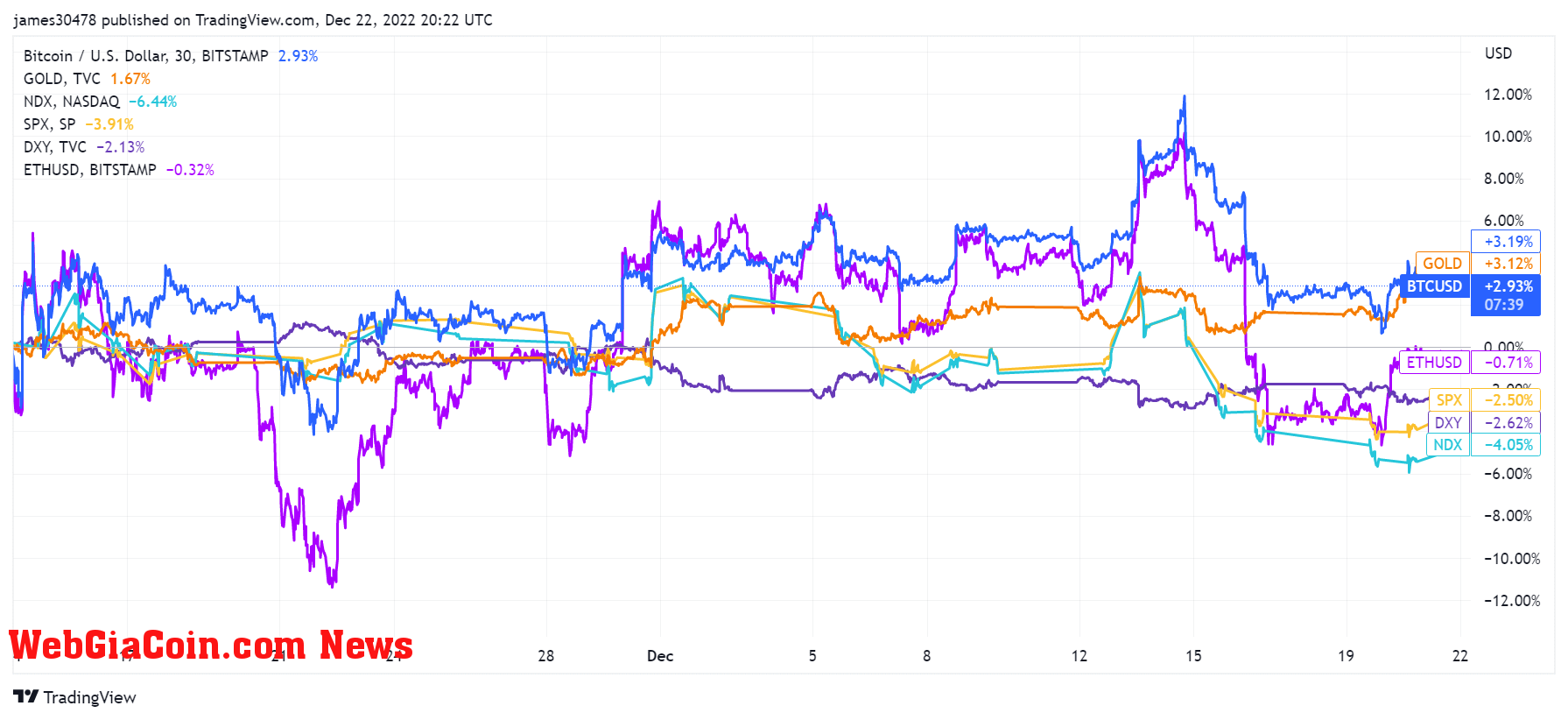
Task: Click the NDX −6.44% legend value
Action: [x=153, y=102]
